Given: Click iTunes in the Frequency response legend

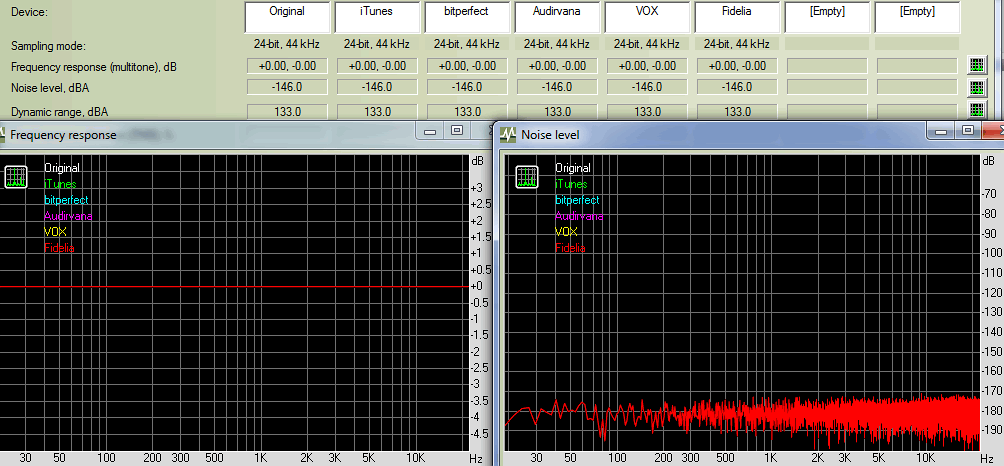Looking at the screenshot, I should tap(60, 184).
